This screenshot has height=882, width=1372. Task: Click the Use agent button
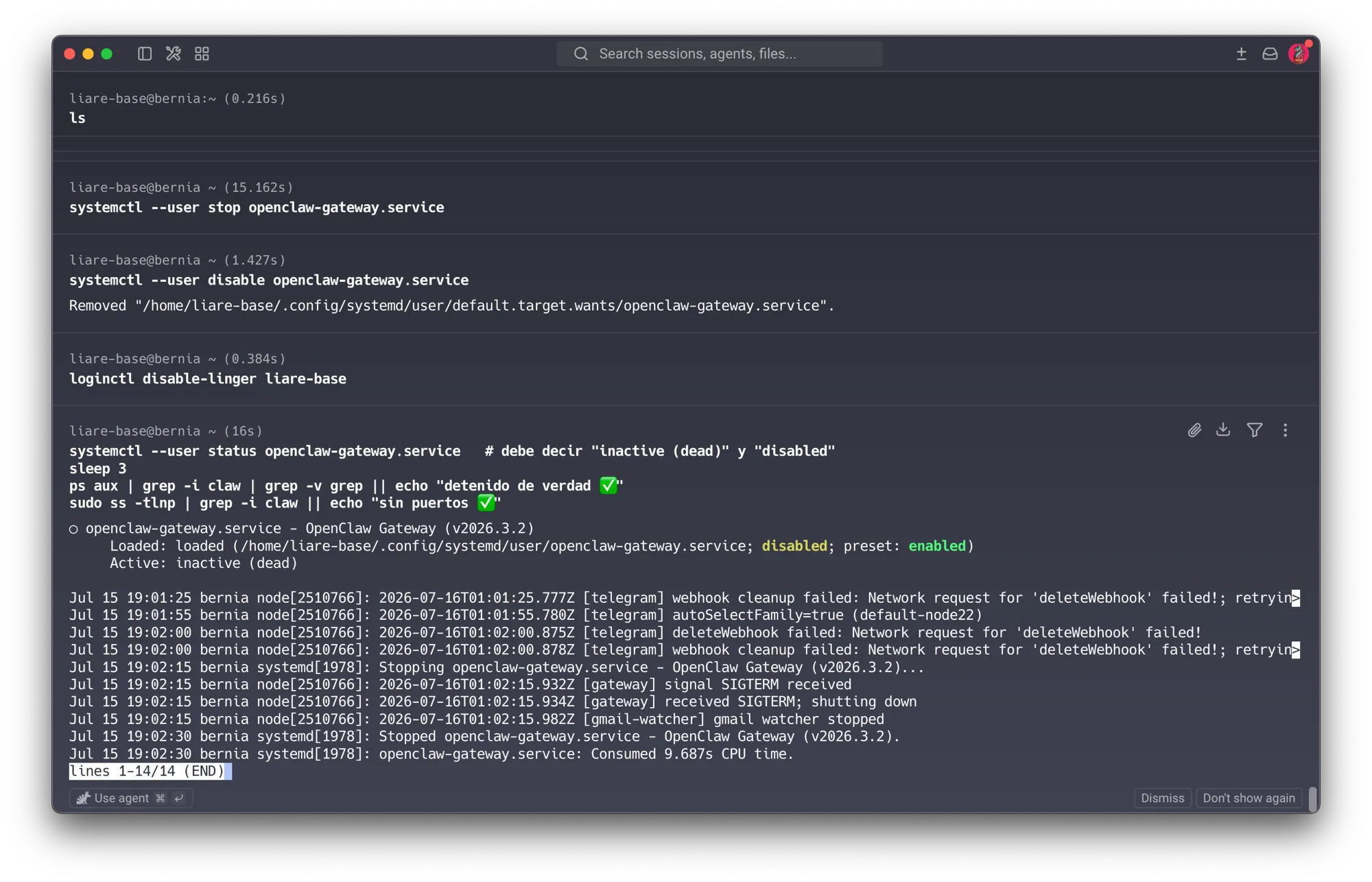click(130, 798)
